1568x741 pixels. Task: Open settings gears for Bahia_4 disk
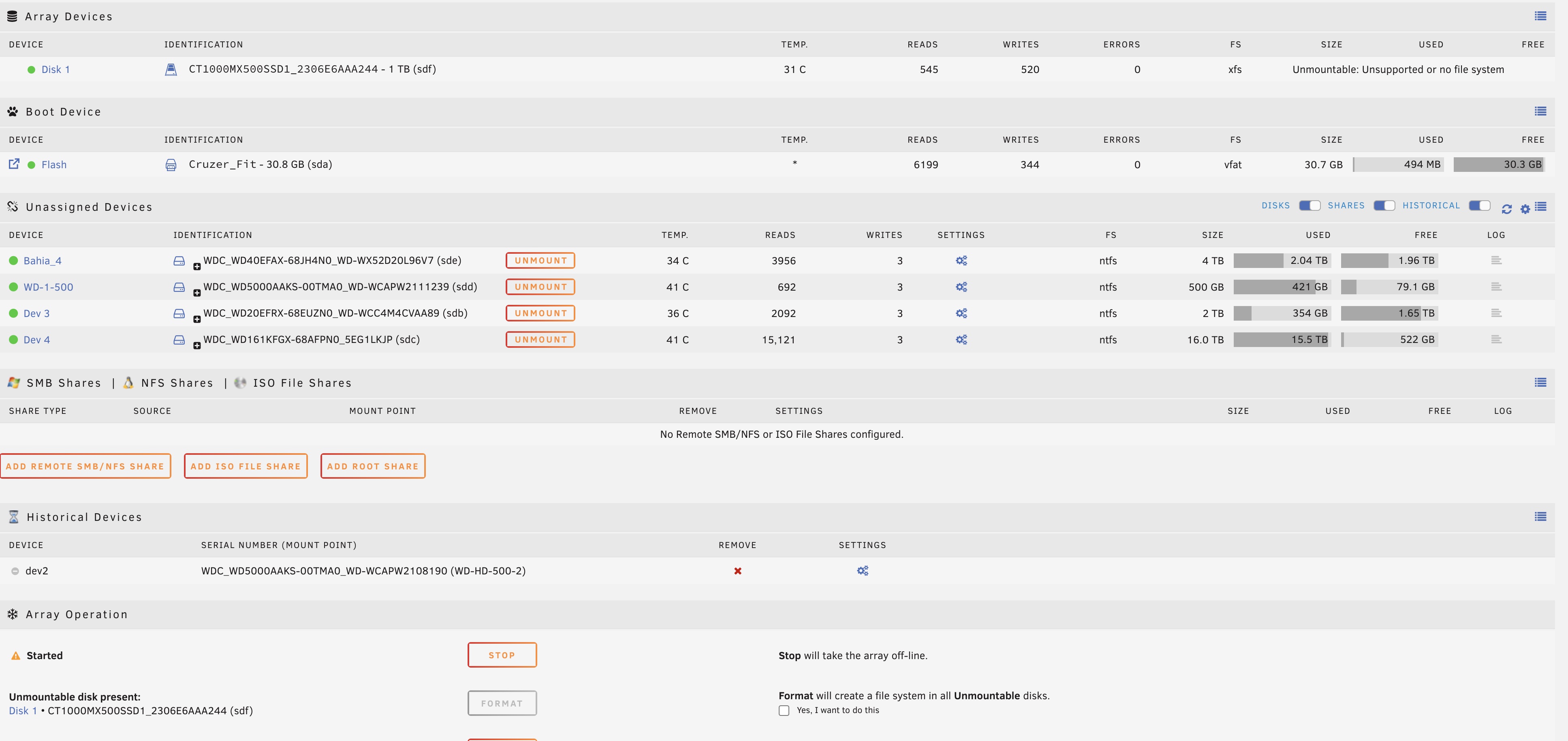pos(961,261)
